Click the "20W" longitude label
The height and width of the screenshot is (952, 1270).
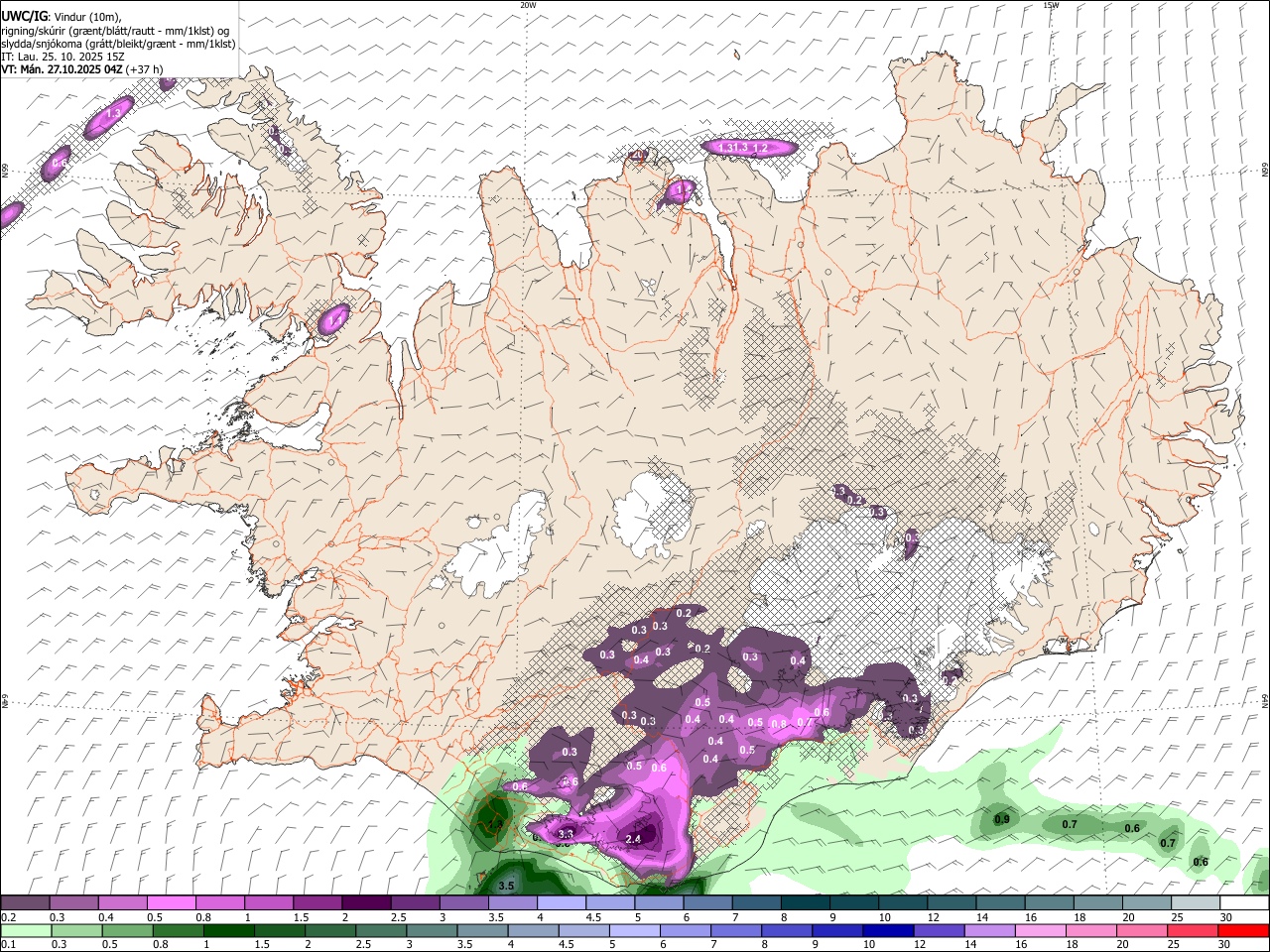coord(528,5)
